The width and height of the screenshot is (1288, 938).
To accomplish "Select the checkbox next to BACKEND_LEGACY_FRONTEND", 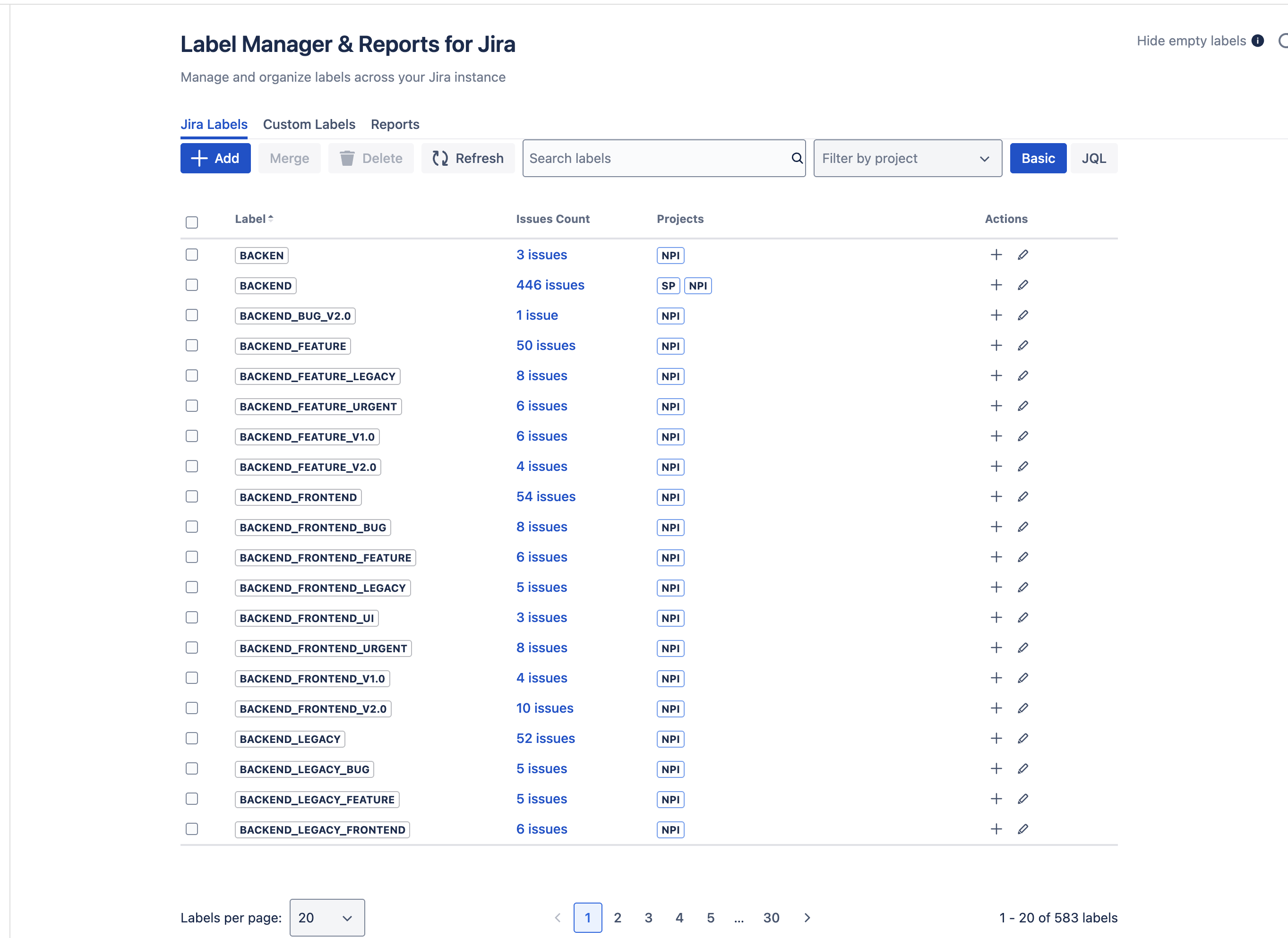I will [x=191, y=829].
